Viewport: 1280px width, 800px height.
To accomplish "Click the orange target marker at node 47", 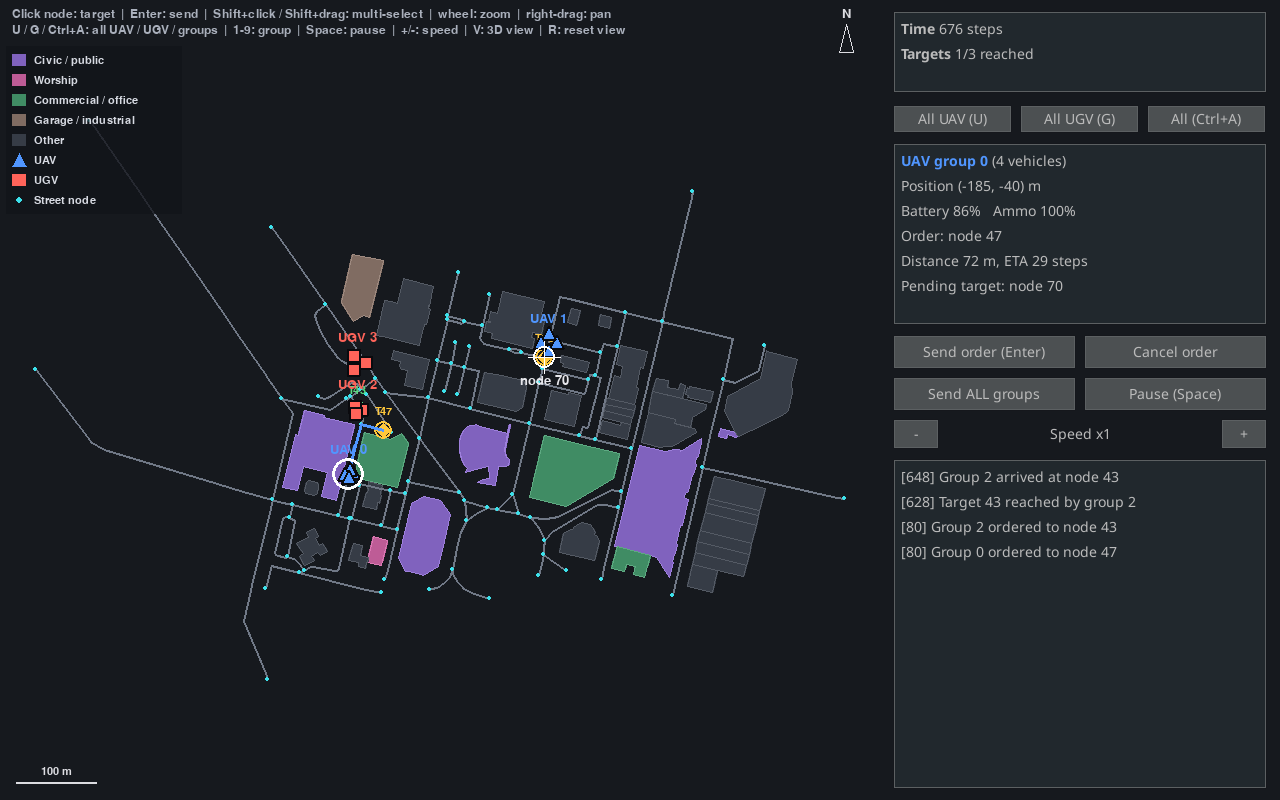I will [x=383, y=430].
